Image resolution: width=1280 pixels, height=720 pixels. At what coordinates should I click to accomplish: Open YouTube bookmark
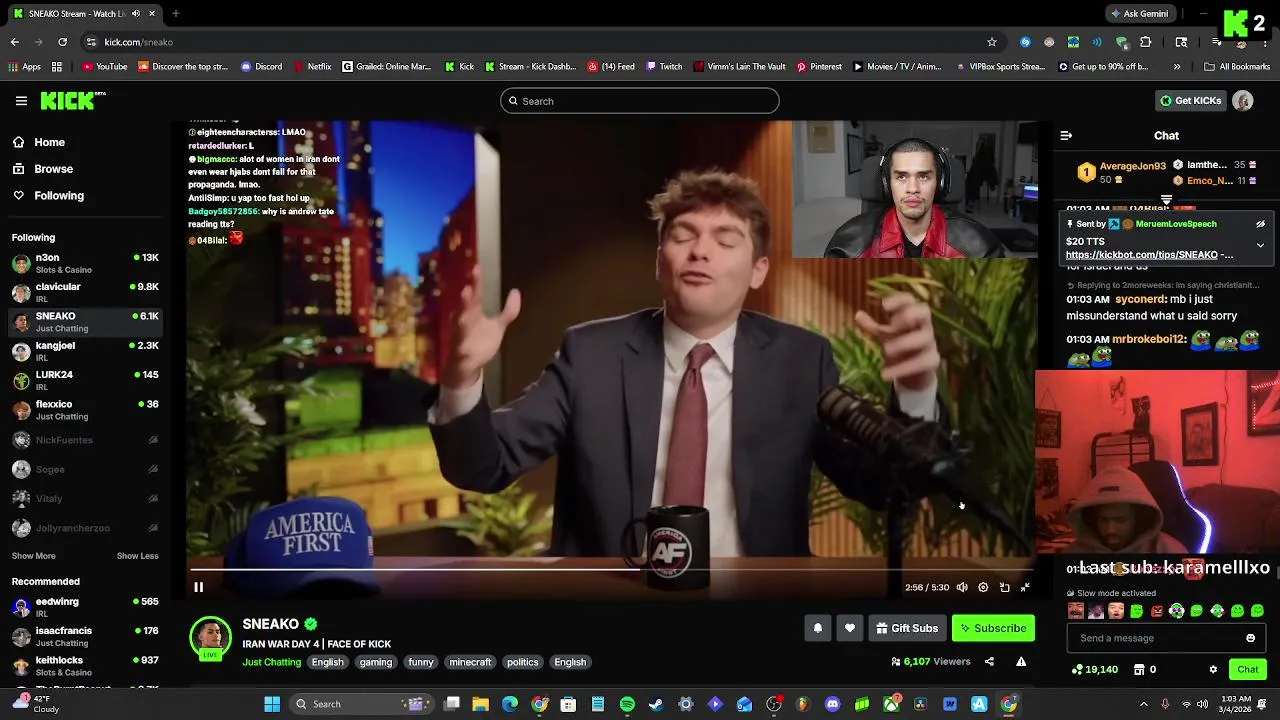click(105, 67)
